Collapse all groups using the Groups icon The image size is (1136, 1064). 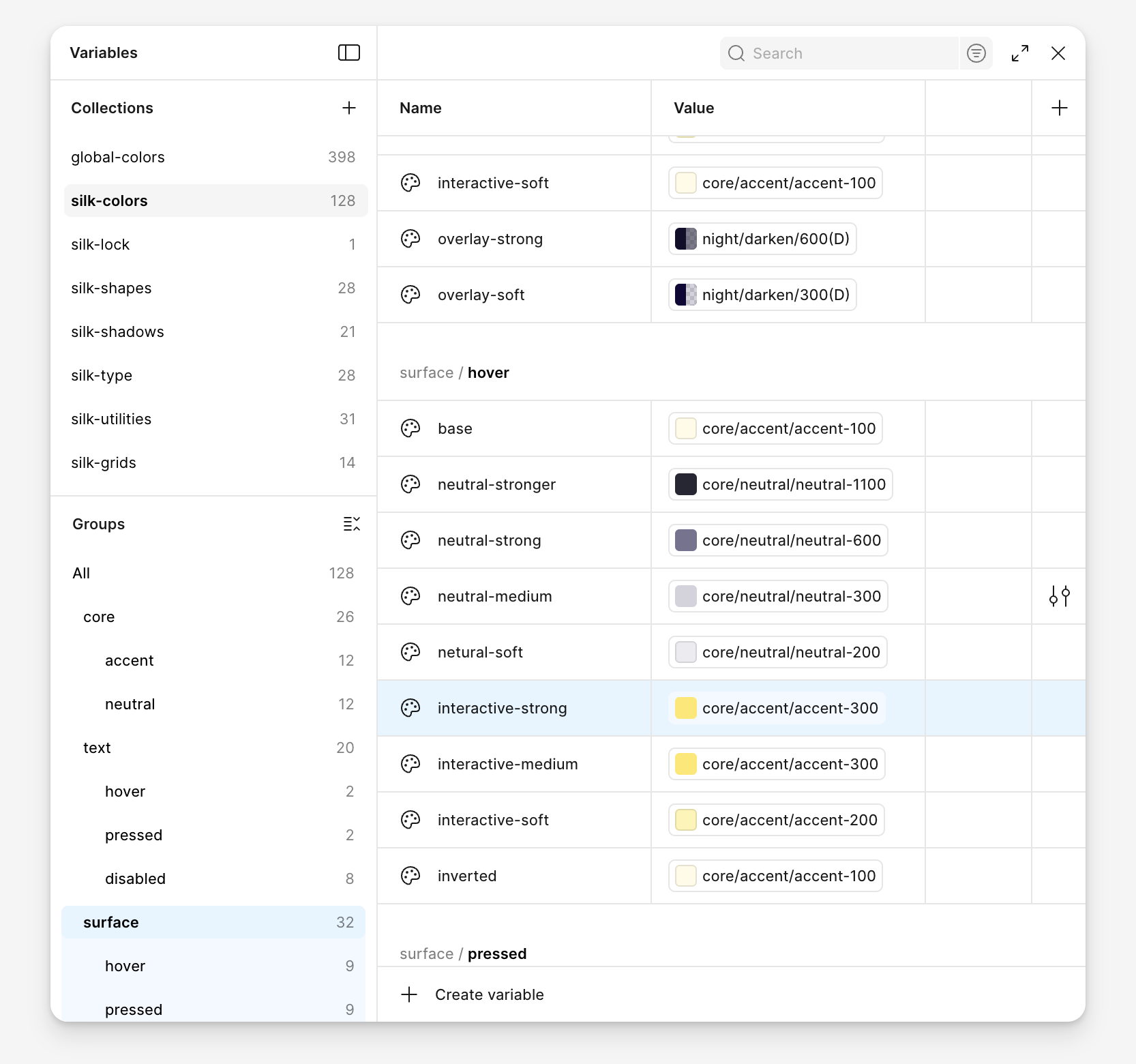(x=351, y=524)
